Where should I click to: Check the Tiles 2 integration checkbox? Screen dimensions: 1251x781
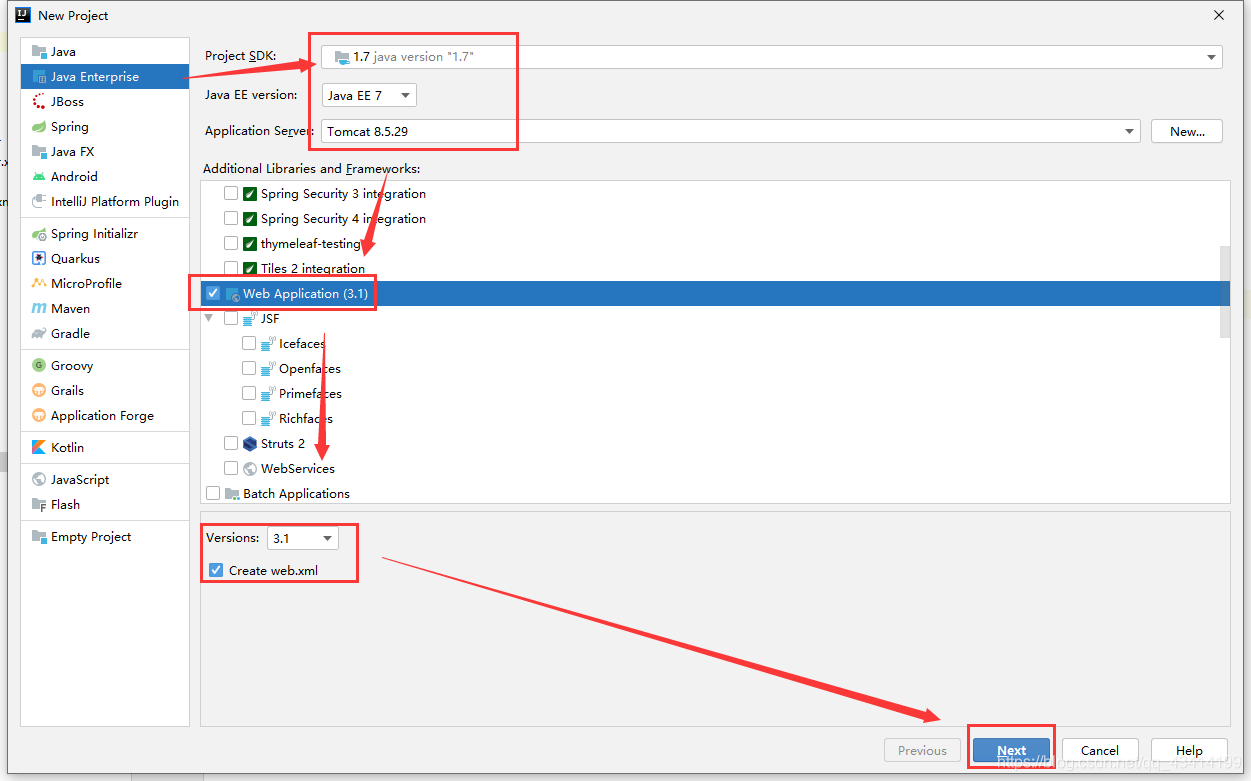coord(231,268)
